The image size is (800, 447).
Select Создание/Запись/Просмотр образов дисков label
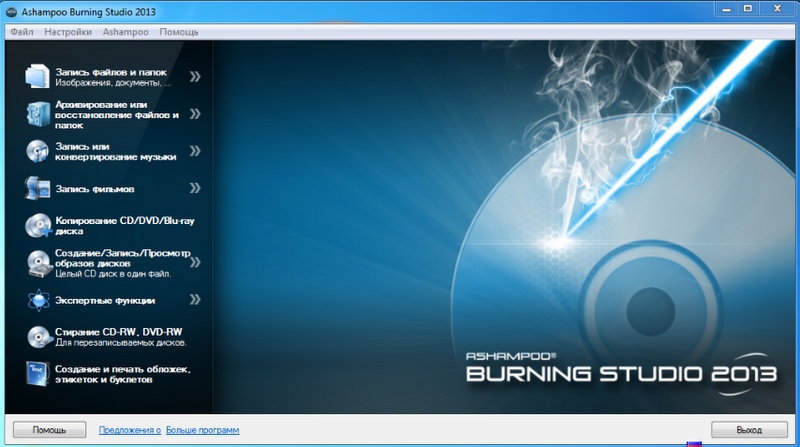(122, 258)
